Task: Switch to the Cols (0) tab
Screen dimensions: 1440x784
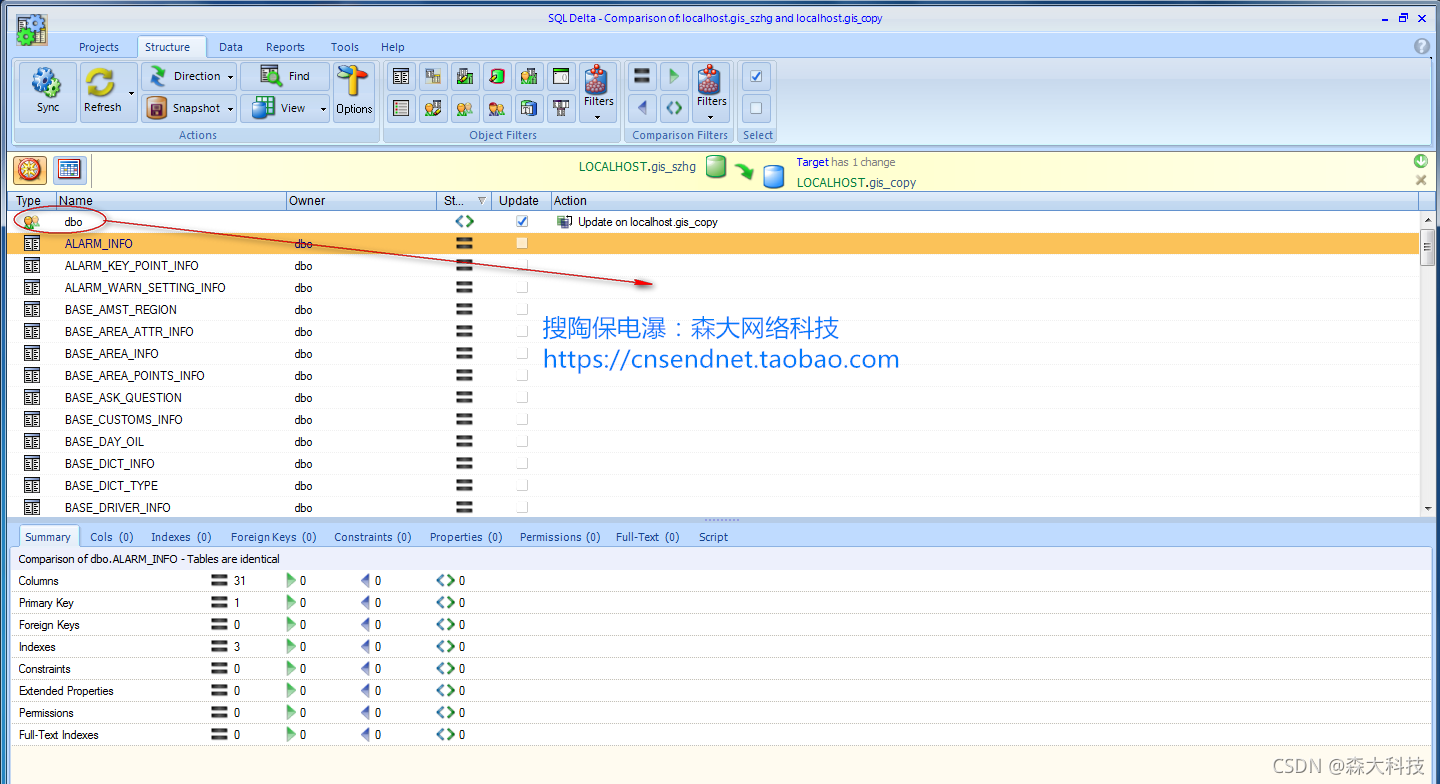Action: coord(111,537)
